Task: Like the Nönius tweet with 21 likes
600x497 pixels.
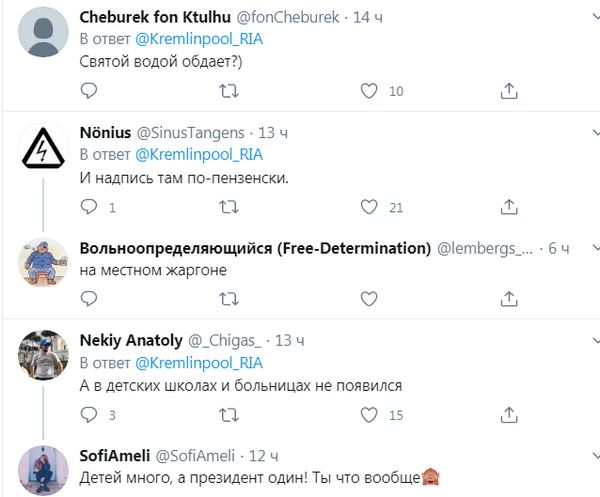Action: point(369,207)
